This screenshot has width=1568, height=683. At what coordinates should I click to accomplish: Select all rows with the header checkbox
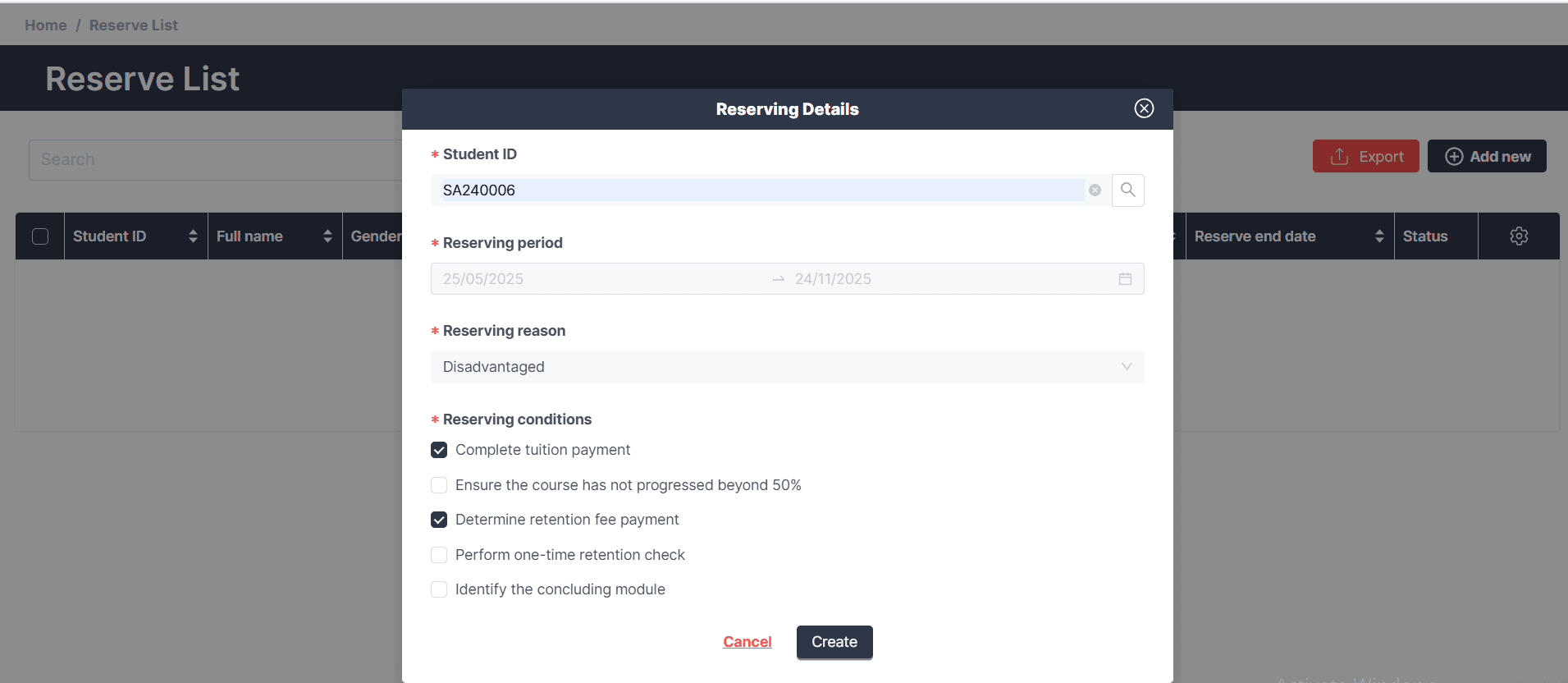point(39,236)
